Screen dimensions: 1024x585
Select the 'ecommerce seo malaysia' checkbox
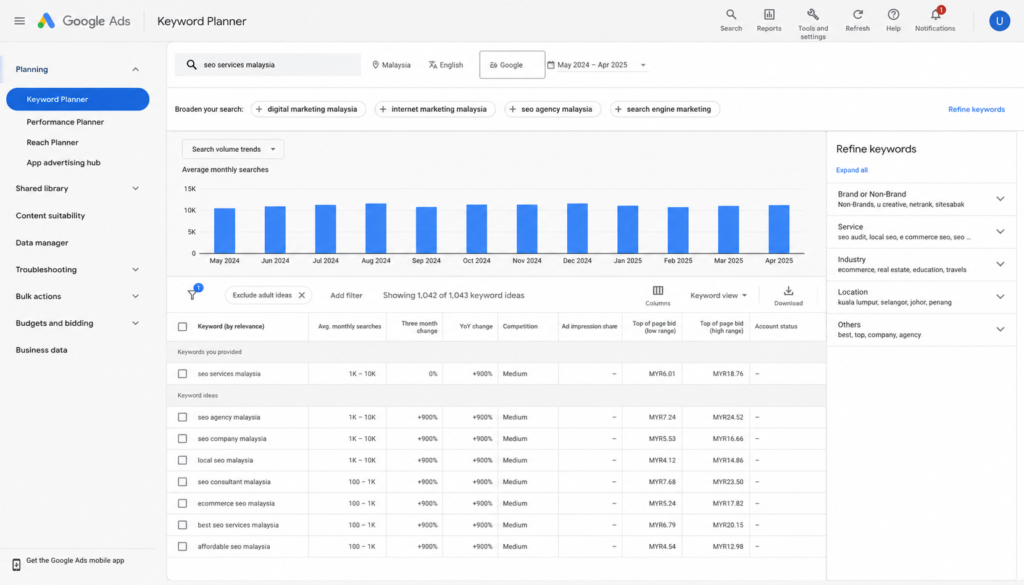point(182,503)
